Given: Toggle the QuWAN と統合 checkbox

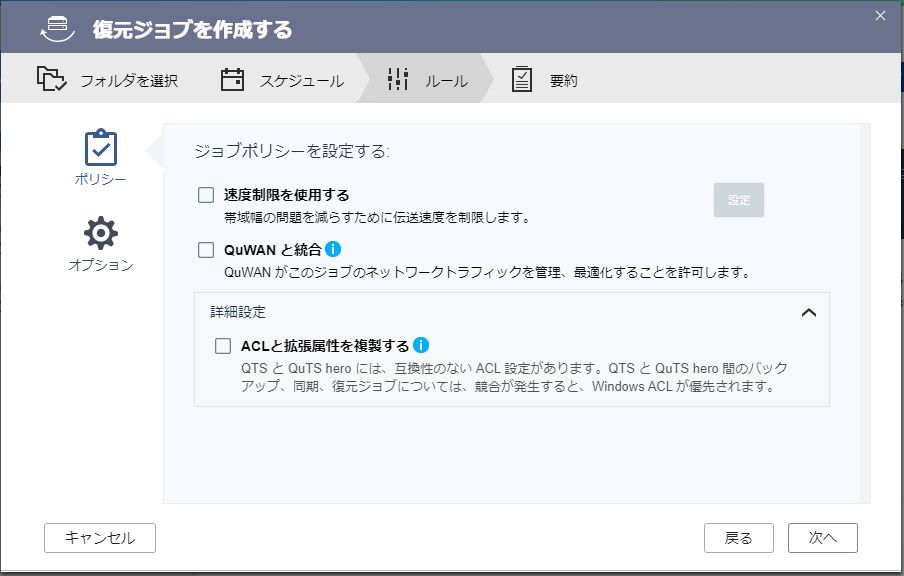Looking at the screenshot, I should (206, 250).
